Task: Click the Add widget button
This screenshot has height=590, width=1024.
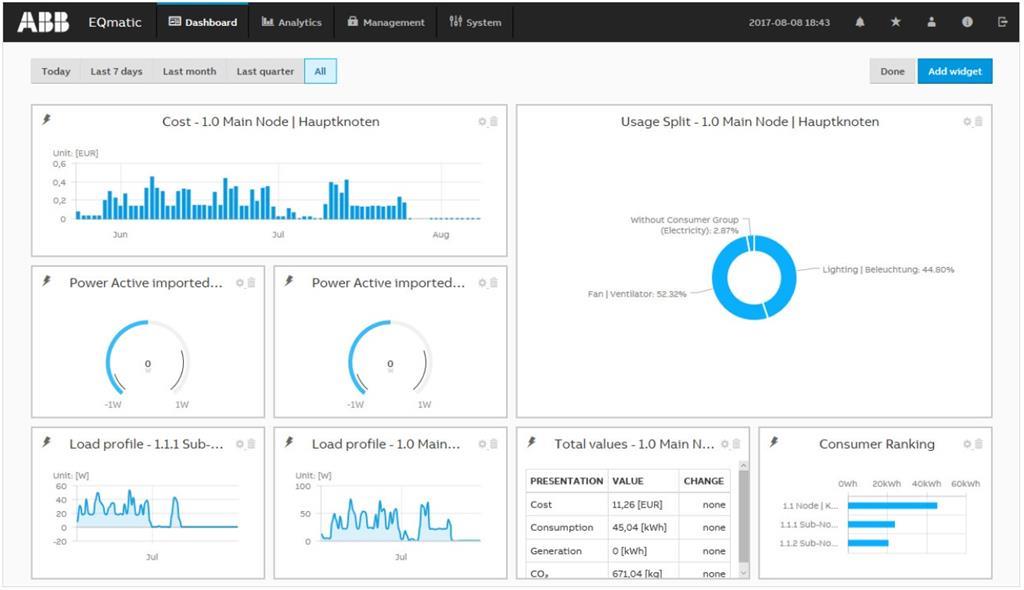Action: coord(954,71)
